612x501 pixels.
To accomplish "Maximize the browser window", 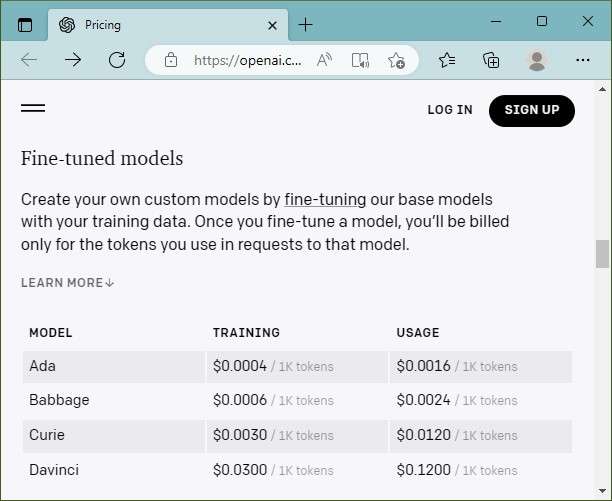I will [542, 21].
